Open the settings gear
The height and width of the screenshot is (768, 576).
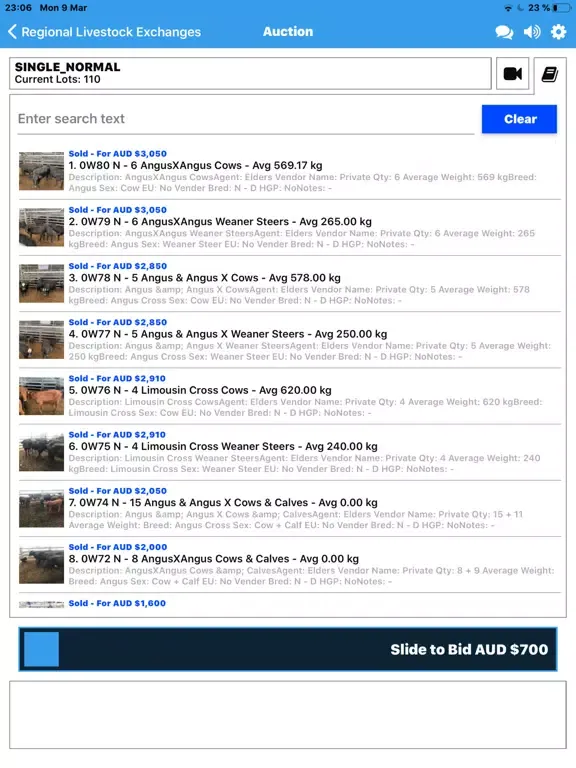pos(558,32)
